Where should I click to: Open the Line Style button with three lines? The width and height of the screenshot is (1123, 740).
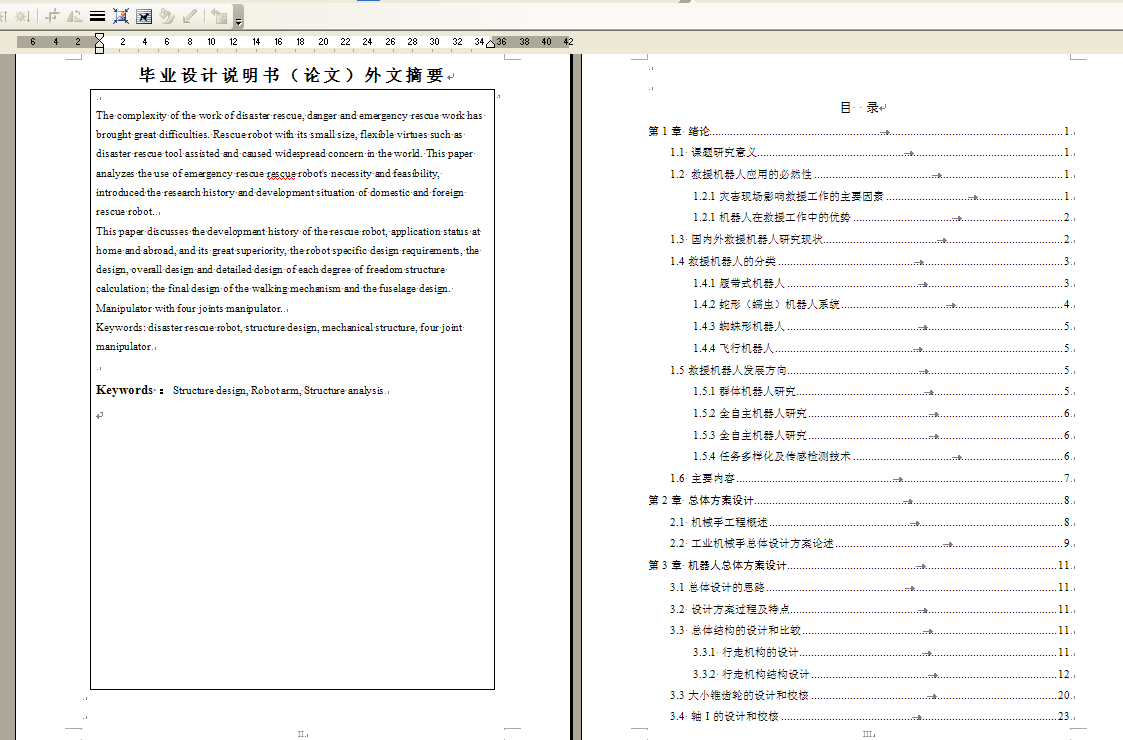97,16
